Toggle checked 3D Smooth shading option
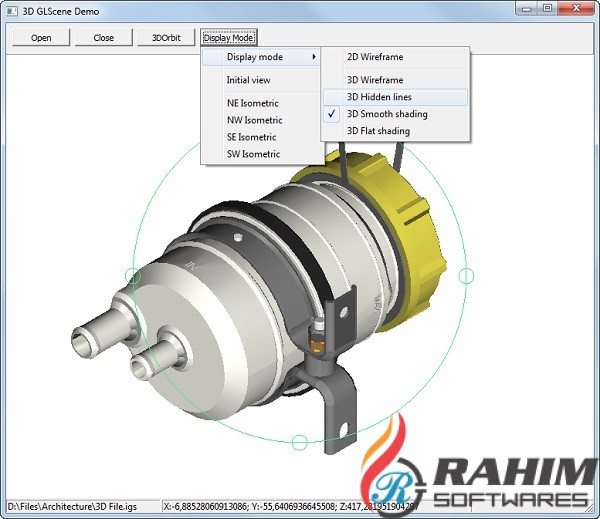 click(395, 114)
